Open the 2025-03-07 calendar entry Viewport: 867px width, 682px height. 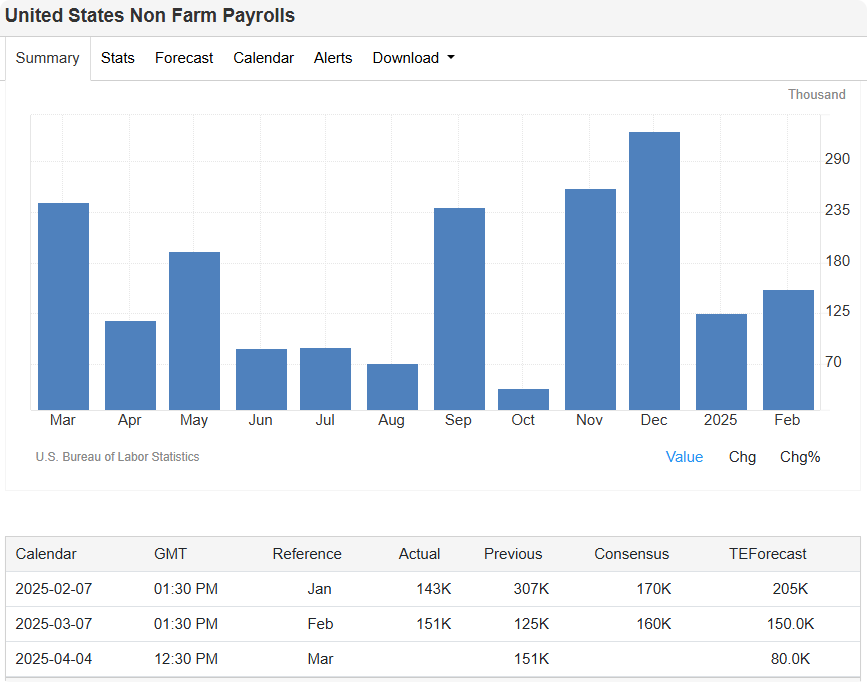(x=53, y=624)
